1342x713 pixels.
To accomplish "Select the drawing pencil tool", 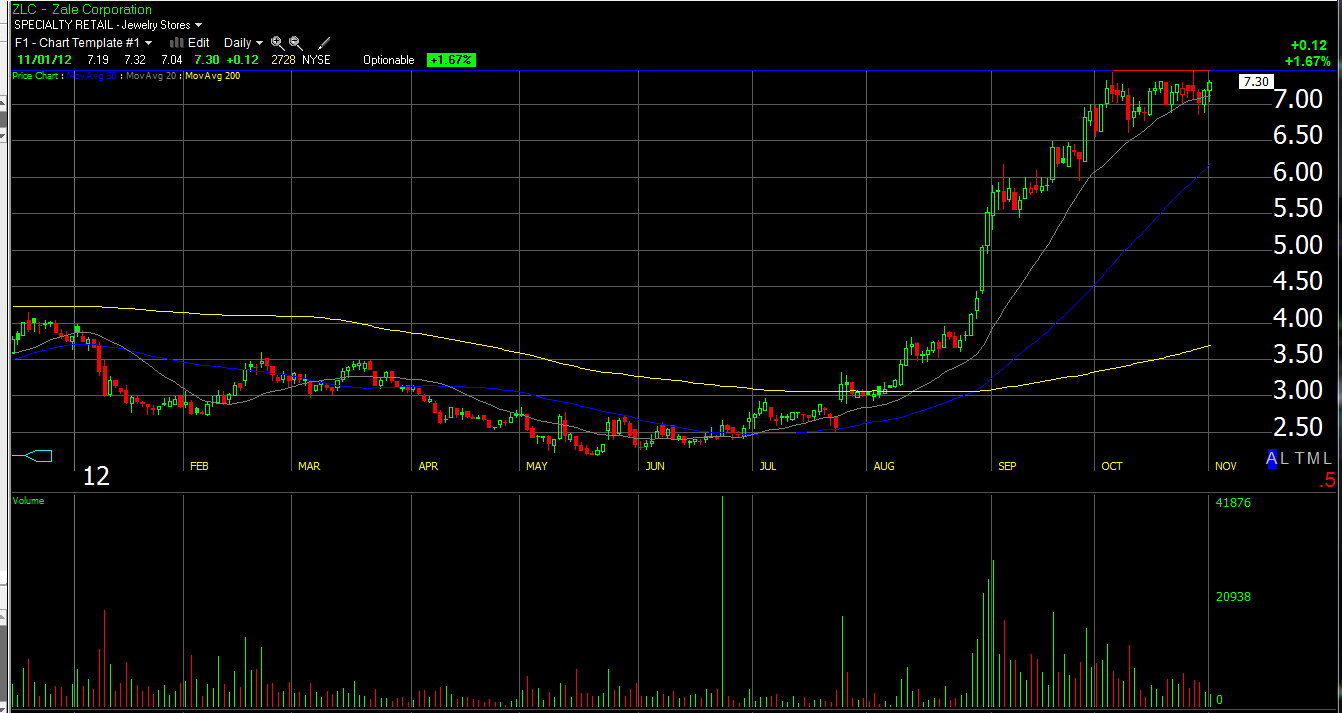I will [x=323, y=43].
